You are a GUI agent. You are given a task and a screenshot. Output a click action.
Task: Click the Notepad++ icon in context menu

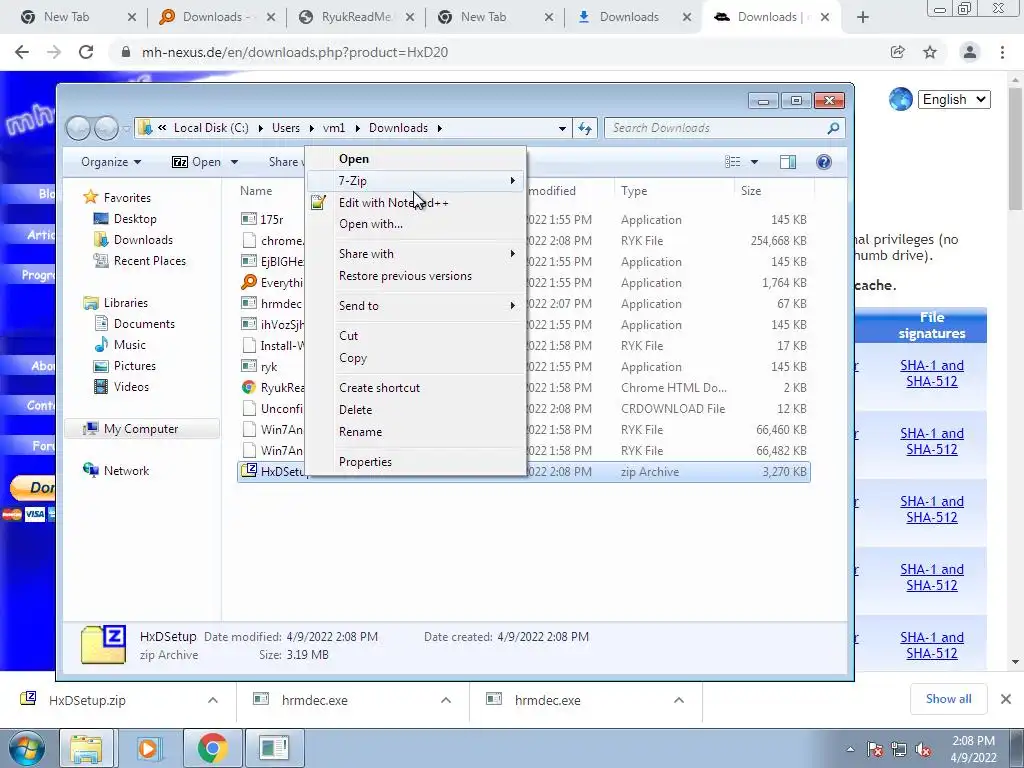pos(319,203)
